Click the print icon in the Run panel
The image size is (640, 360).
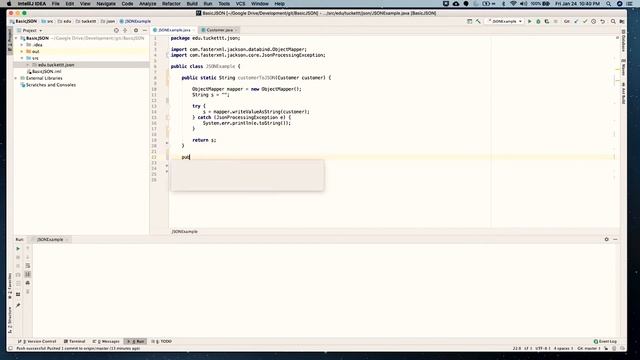coord(28,283)
